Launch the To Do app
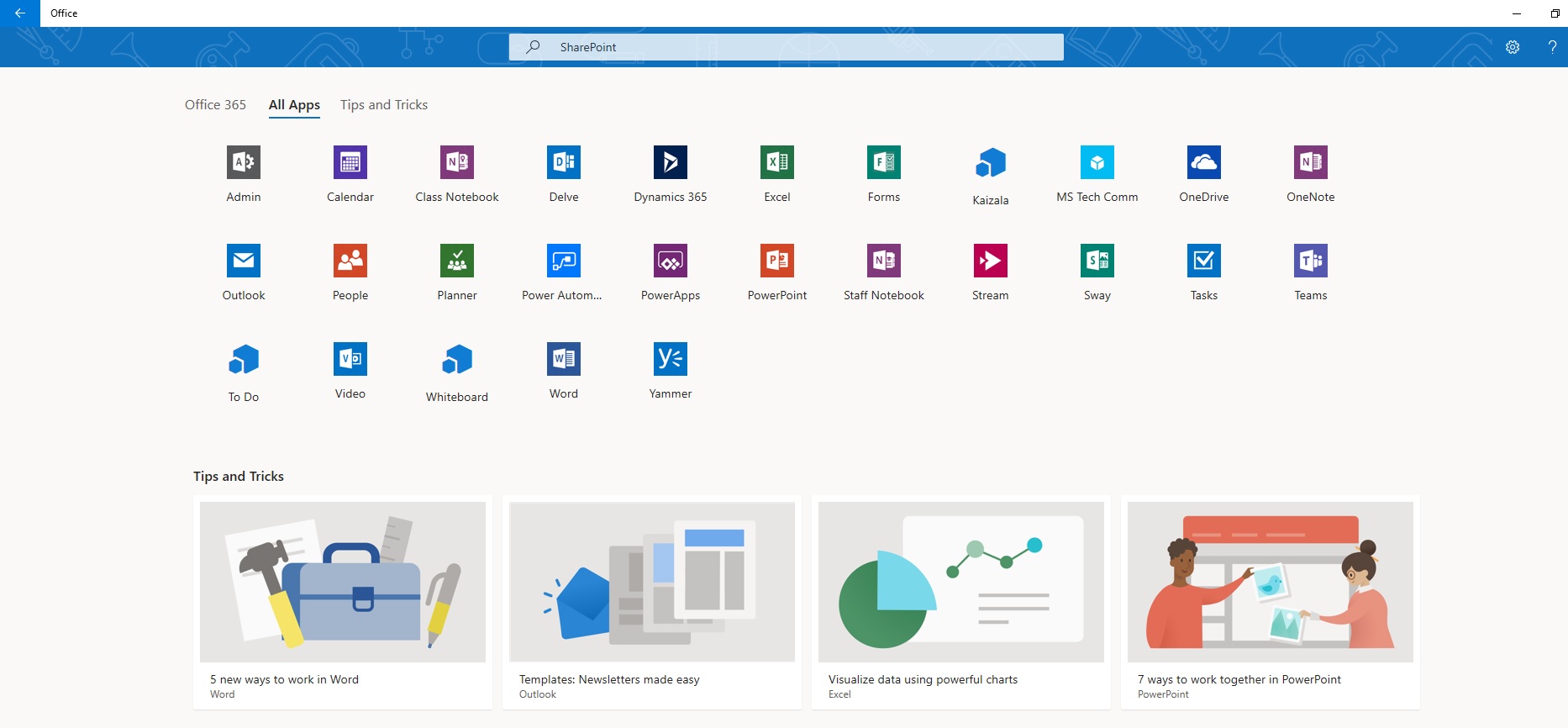Image resolution: width=1568 pixels, height=728 pixels. (244, 360)
